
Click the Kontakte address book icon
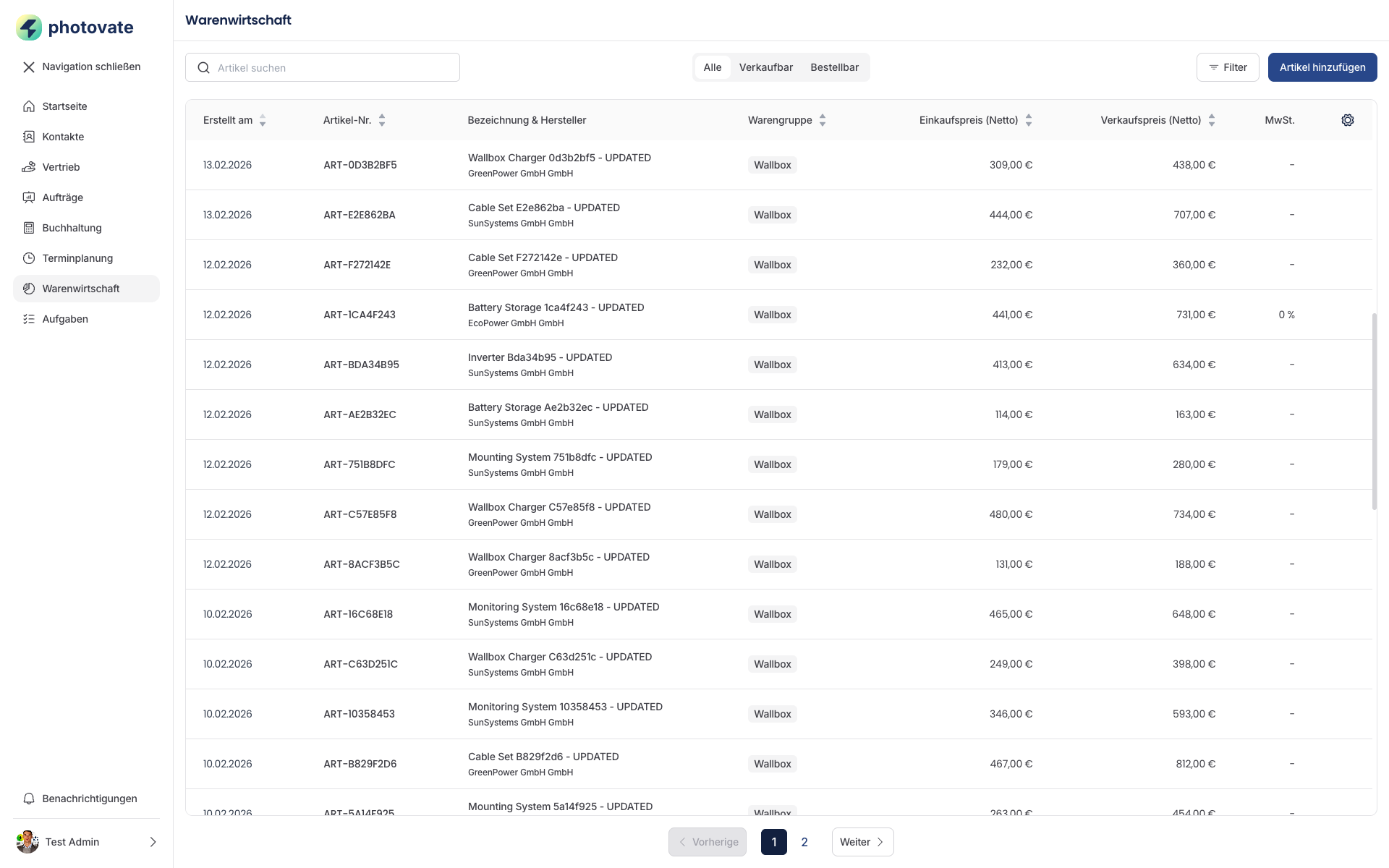pyautogui.click(x=29, y=137)
